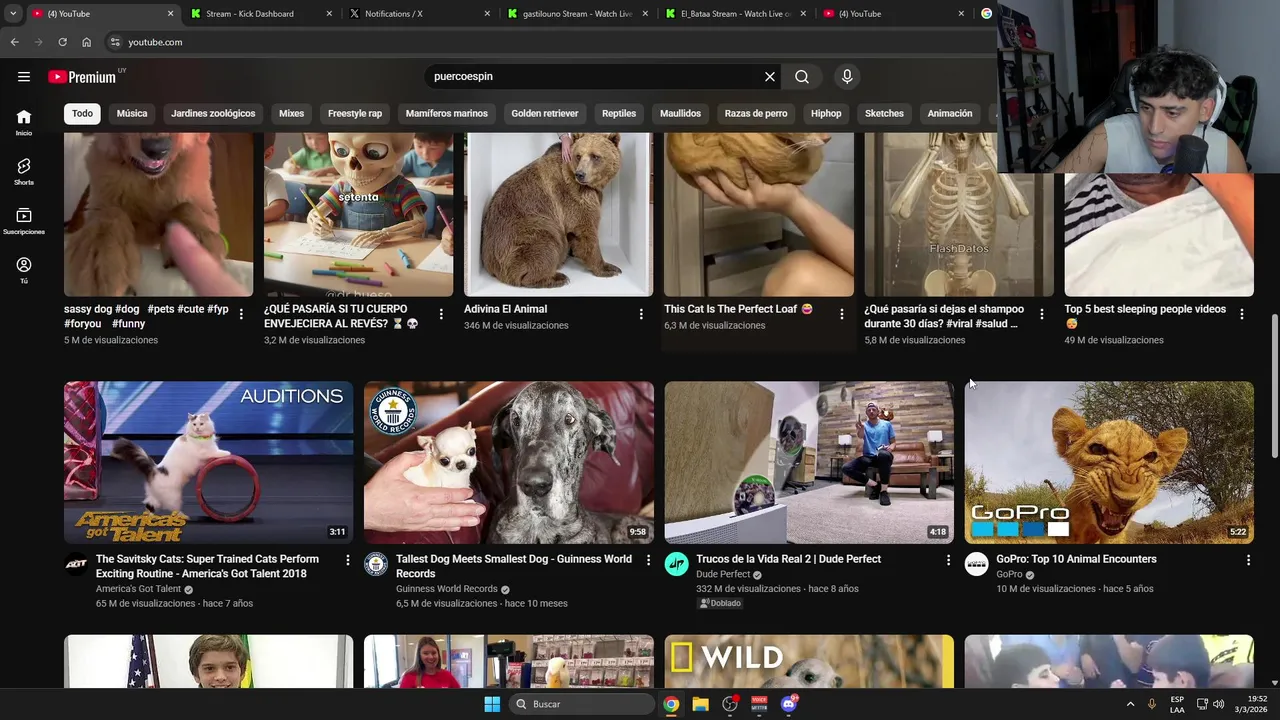Start voice search with the microphone
Viewport: 1280px width, 720px height.
847,76
